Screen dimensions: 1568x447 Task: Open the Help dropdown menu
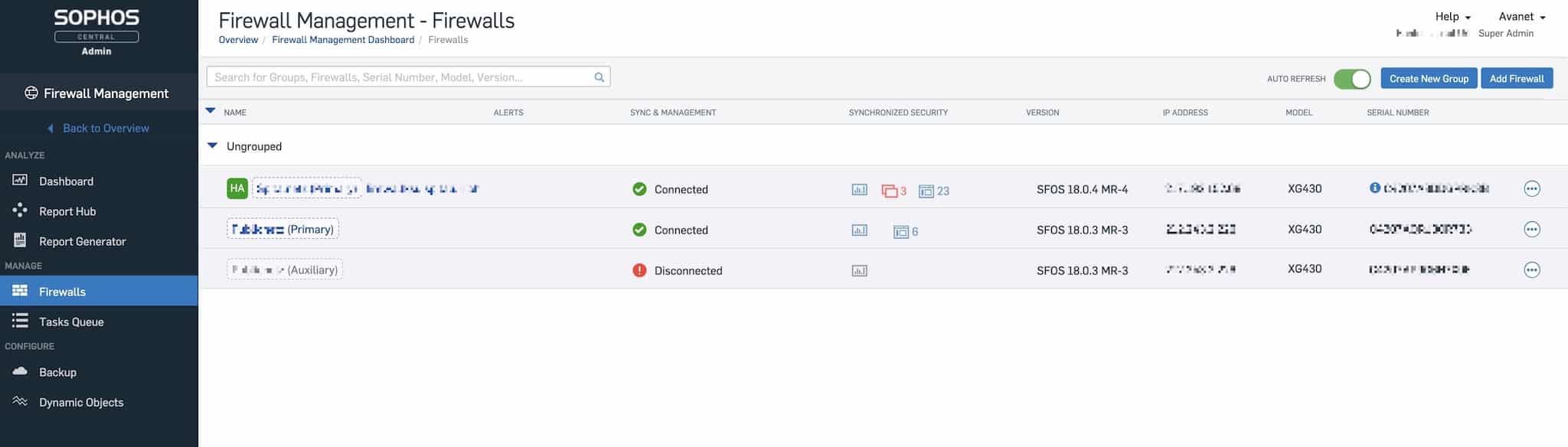pyautogui.click(x=1452, y=17)
